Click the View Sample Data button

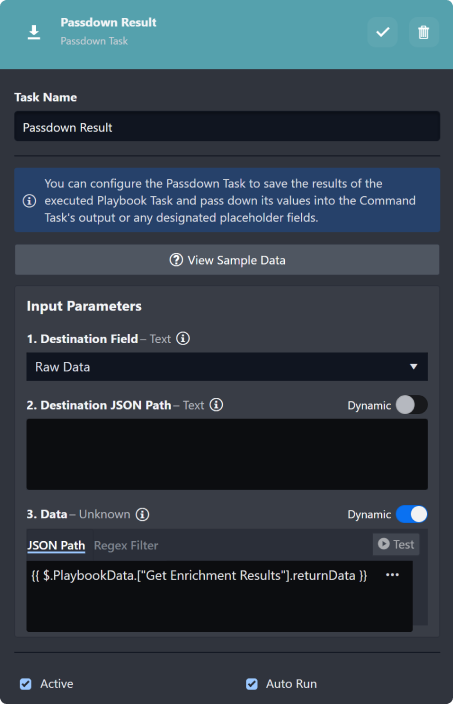click(227, 260)
